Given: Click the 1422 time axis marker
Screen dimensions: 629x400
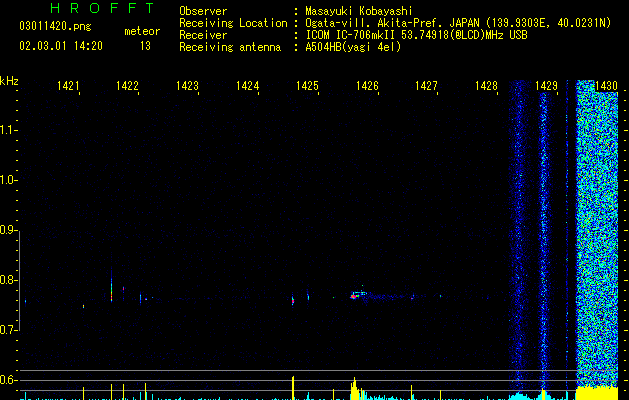Looking at the screenshot, I should coord(127,86).
